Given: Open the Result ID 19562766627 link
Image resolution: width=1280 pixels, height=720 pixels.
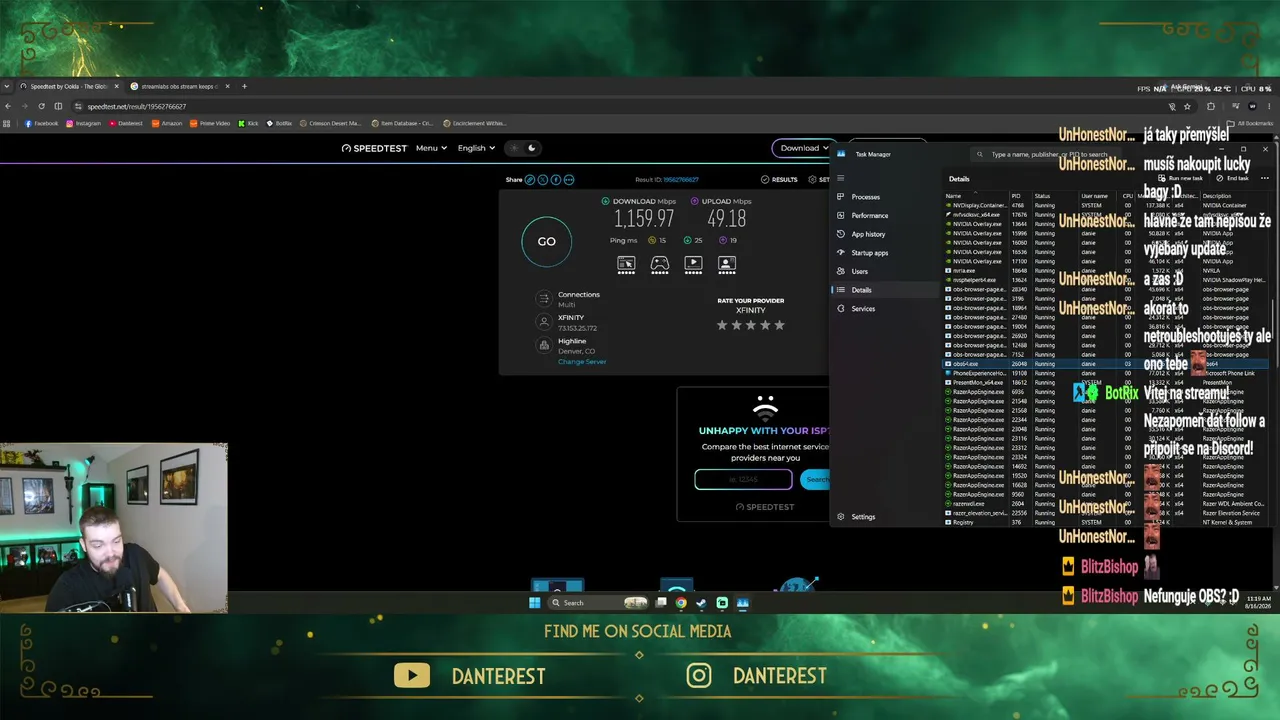Looking at the screenshot, I should (x=680, y=180).
